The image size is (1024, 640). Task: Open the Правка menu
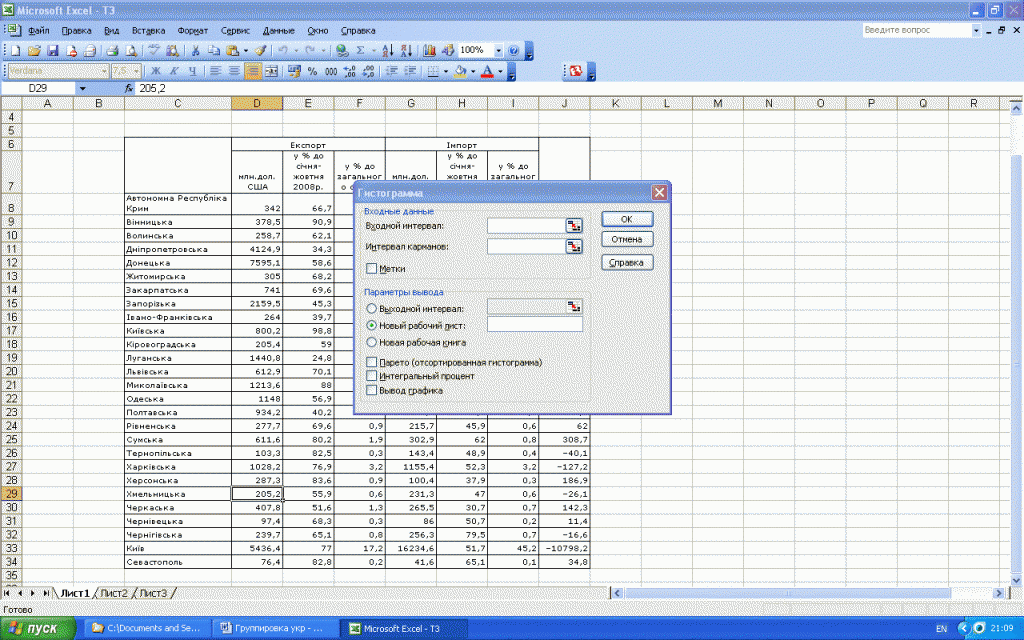click(76, 31)
